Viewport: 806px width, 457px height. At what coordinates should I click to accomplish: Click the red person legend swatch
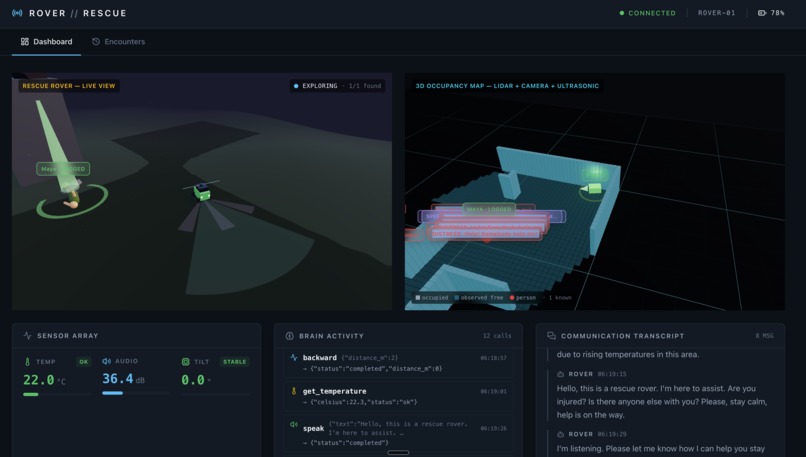512,298
